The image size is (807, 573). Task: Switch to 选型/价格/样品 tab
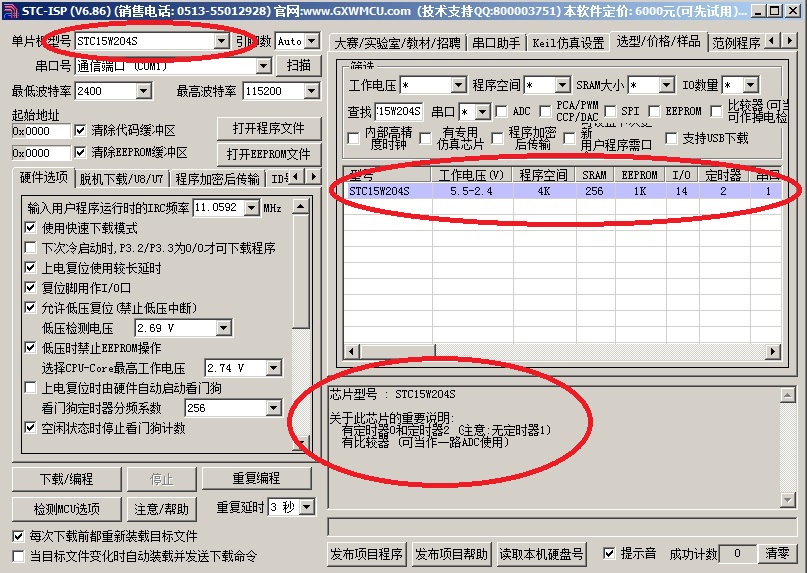(x=658, y=42)
